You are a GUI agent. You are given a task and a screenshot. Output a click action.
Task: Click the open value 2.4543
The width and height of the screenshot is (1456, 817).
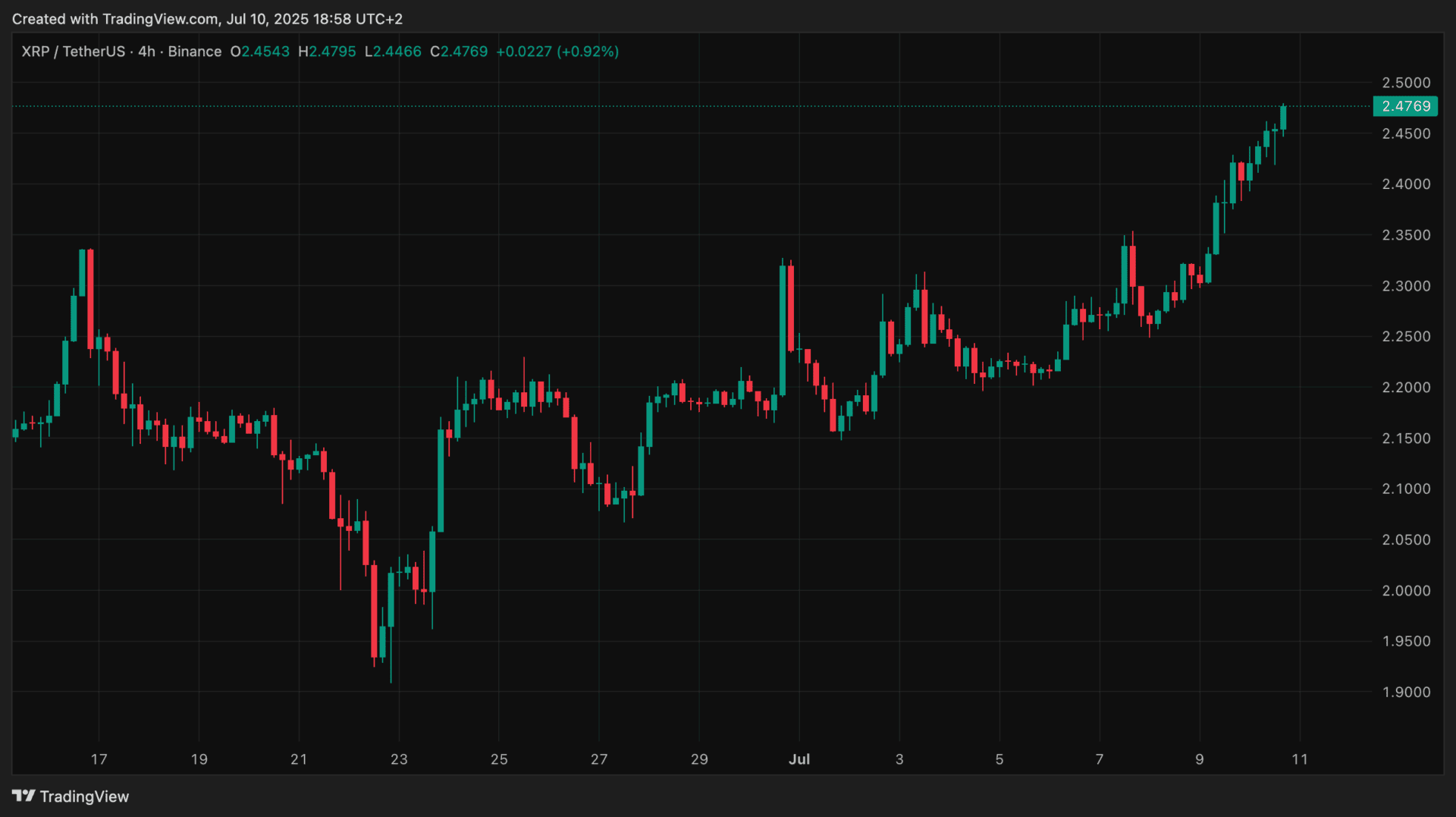[x=265, y=52]
